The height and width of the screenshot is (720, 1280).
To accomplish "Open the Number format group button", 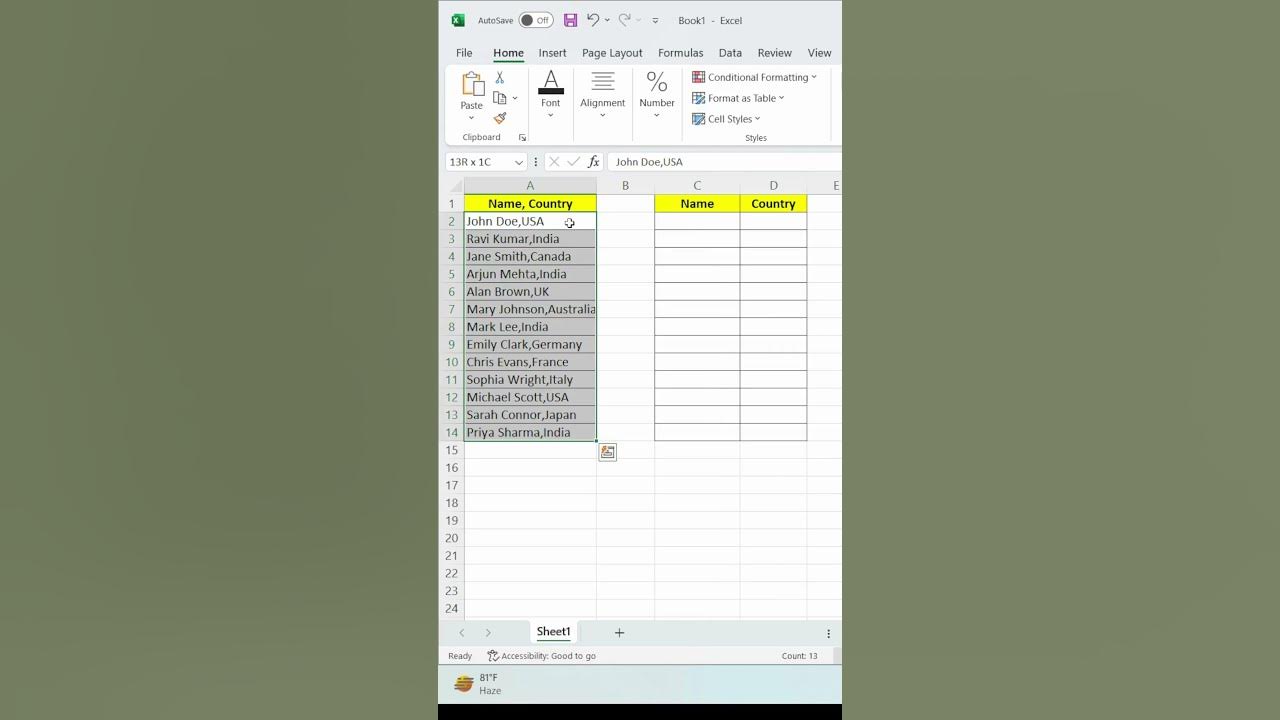I will (657, 95).
